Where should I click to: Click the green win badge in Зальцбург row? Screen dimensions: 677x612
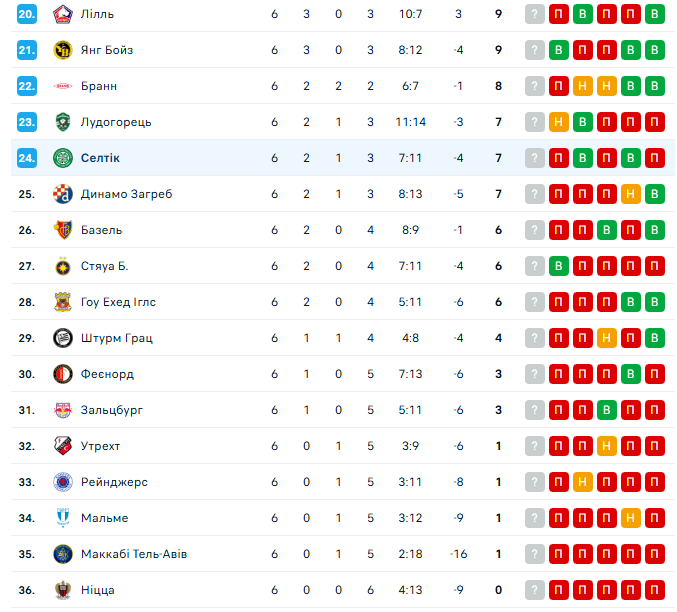pyautogui.click(x=606, y=410)
